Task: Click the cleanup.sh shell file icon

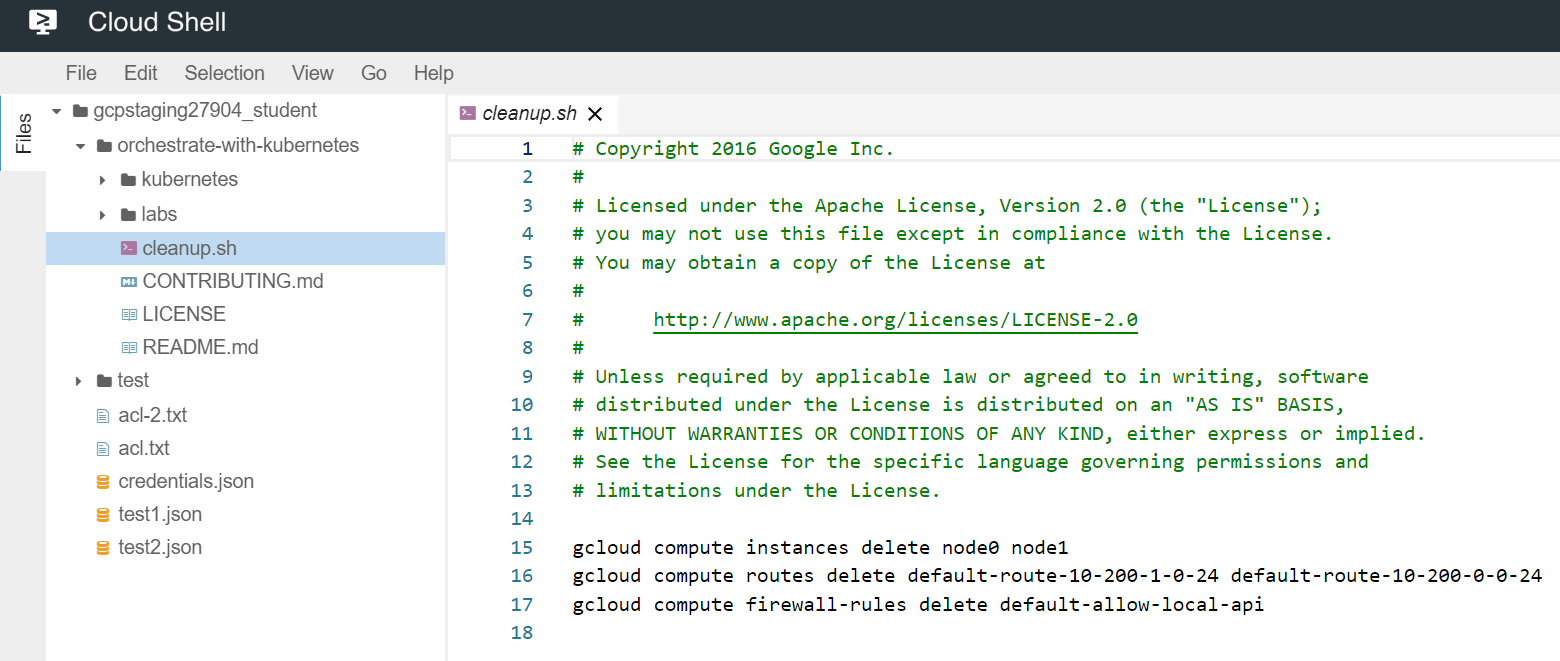Action: [x=128, y=248]
